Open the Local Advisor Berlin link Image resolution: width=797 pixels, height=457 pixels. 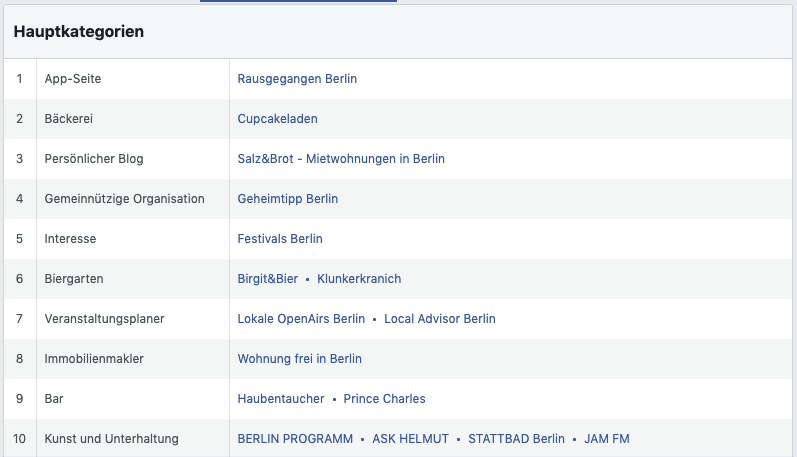click(x=439, y=319)
